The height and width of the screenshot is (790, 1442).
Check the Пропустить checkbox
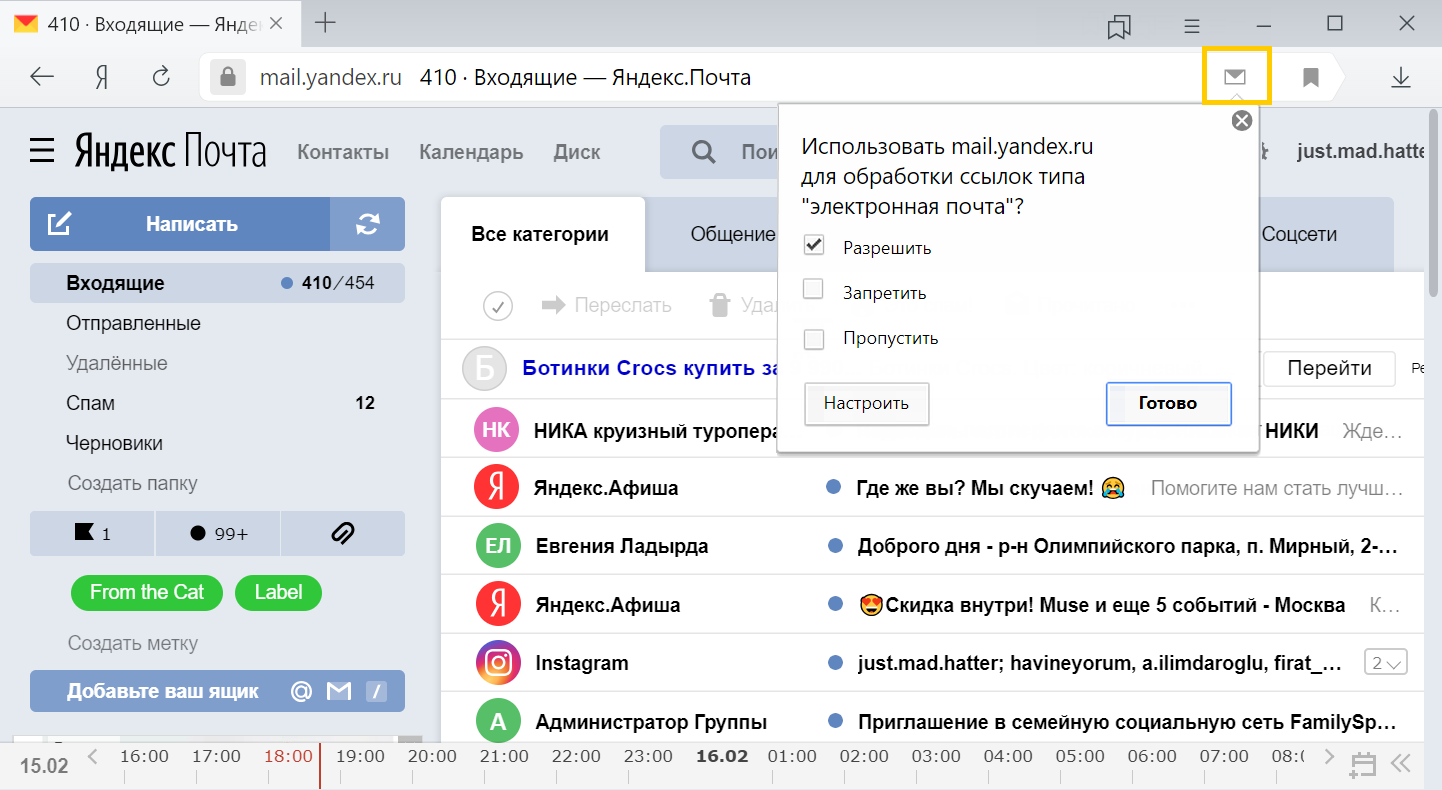814,340
